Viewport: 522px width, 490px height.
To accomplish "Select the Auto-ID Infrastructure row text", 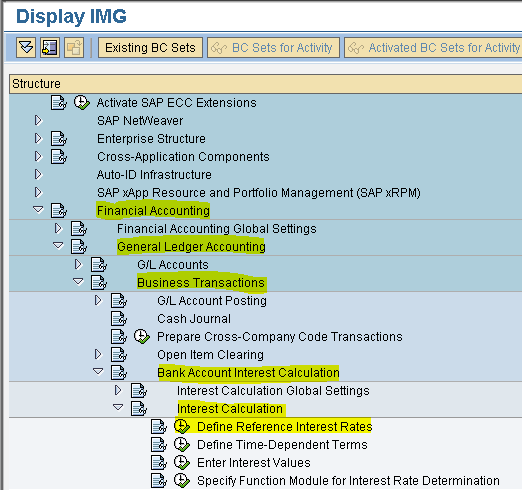I will [154, 175].
